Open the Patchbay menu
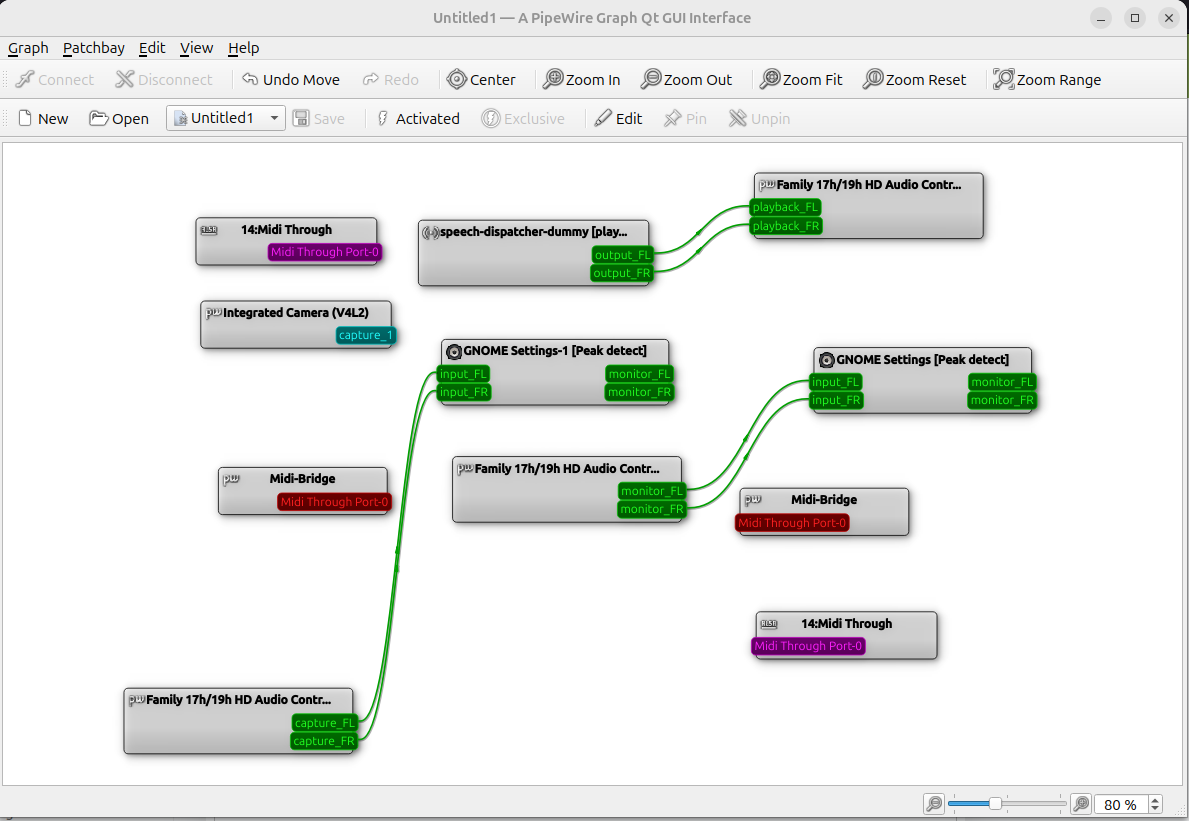 pos(94,48)
